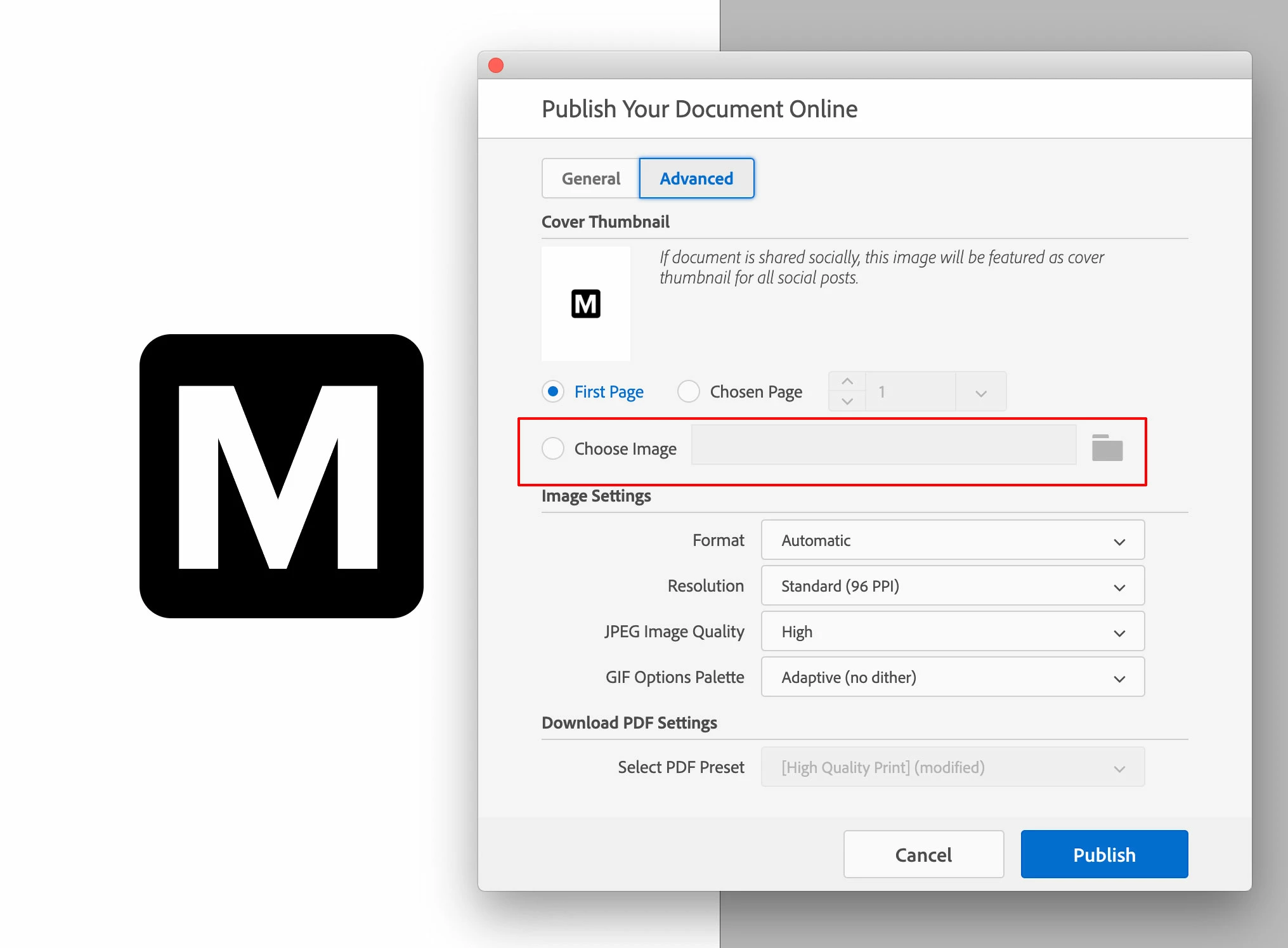Click the folder browse icon

[x=1107, y=448]
